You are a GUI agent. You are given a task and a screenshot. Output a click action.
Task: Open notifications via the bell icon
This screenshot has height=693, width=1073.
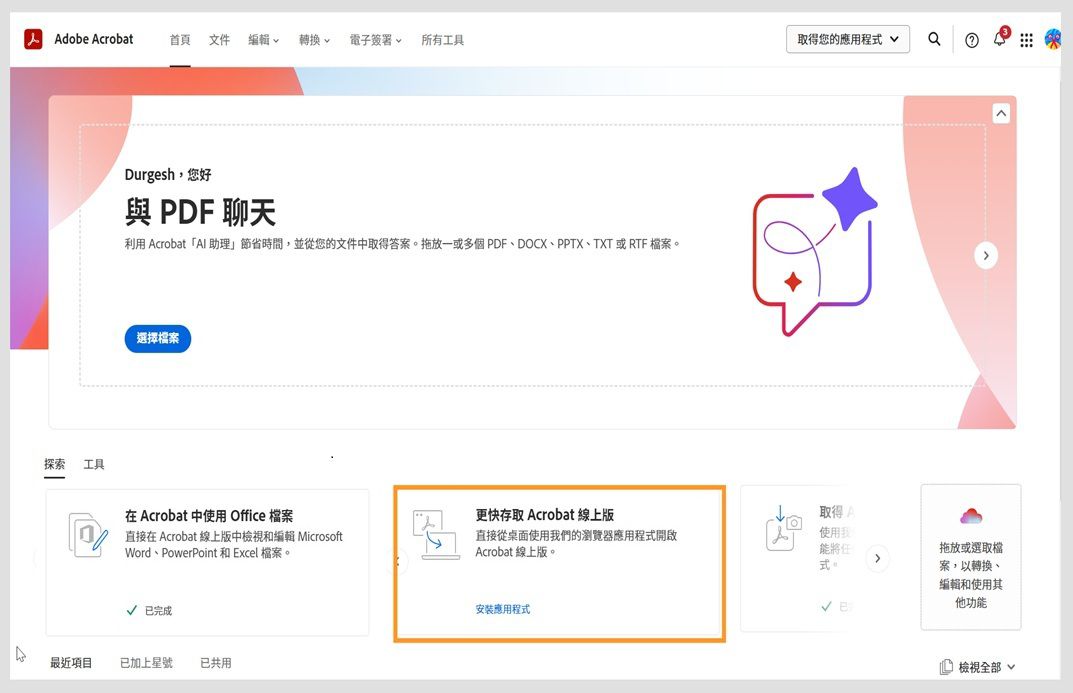click(999, 39)
